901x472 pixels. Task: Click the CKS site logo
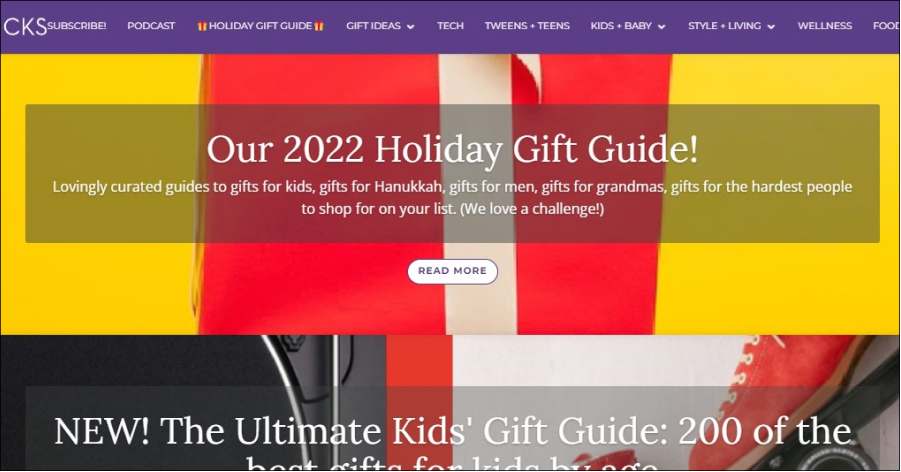point(25,26)
